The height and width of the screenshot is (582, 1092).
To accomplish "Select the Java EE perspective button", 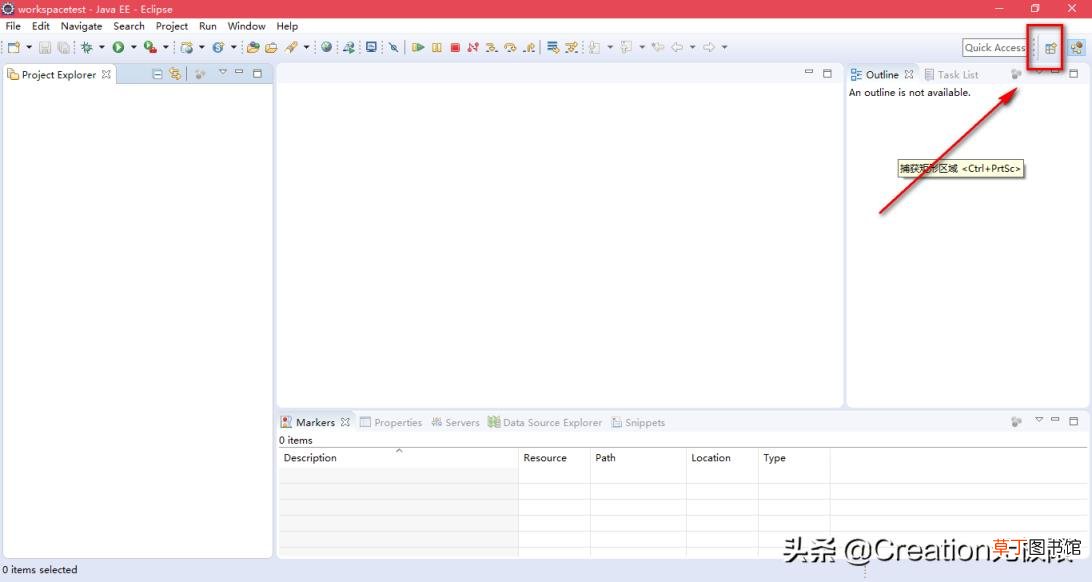I will pyautogui.click(x=1077, y=47).
